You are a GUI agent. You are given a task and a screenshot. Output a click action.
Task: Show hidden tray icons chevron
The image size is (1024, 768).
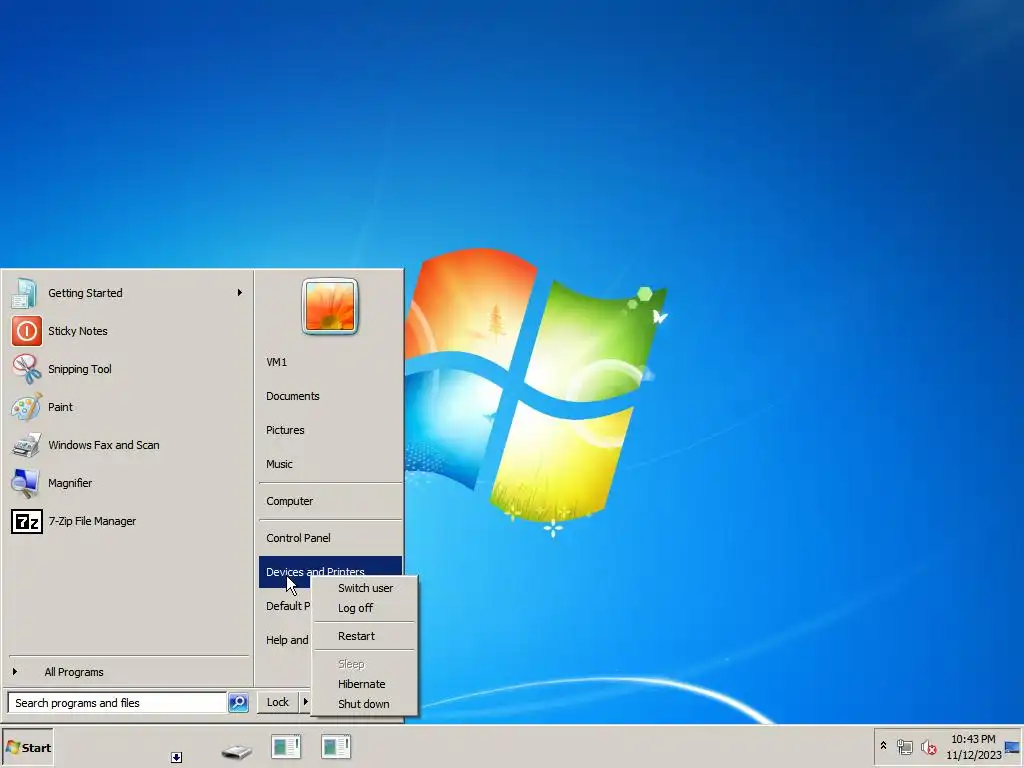tap(884, 745)
